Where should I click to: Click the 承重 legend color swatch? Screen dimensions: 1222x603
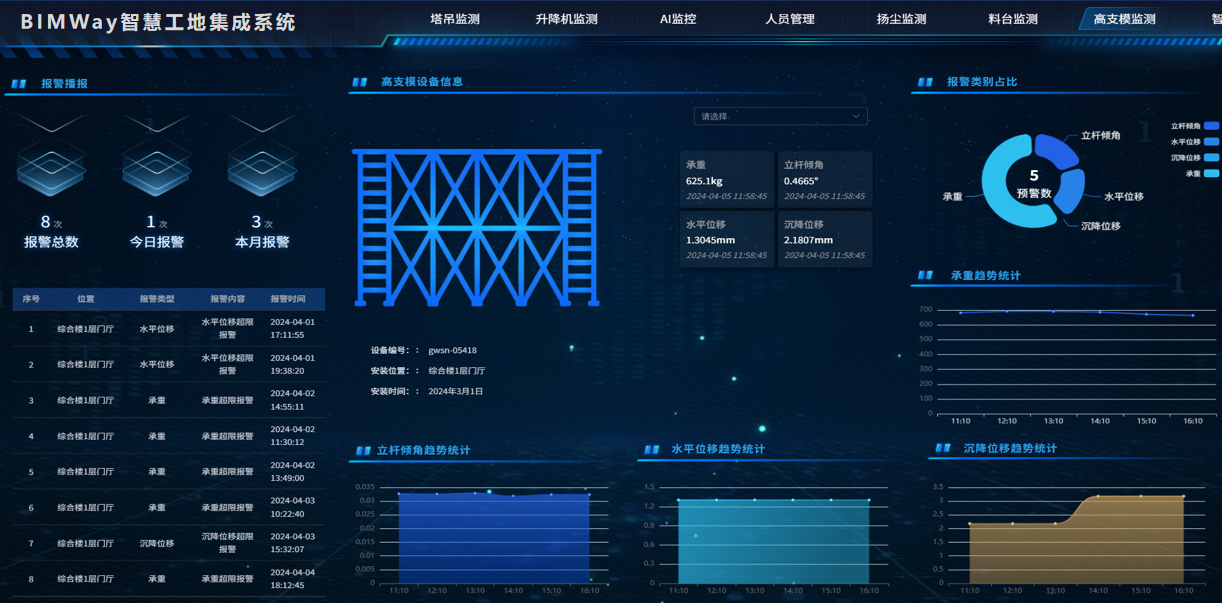pos(1211,174)
